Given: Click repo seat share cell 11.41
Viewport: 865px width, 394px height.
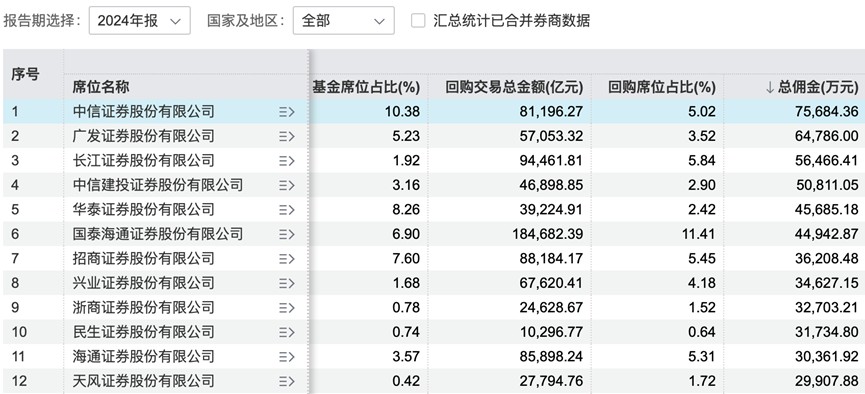Looking at the screenshot, I should coord(698,235).
